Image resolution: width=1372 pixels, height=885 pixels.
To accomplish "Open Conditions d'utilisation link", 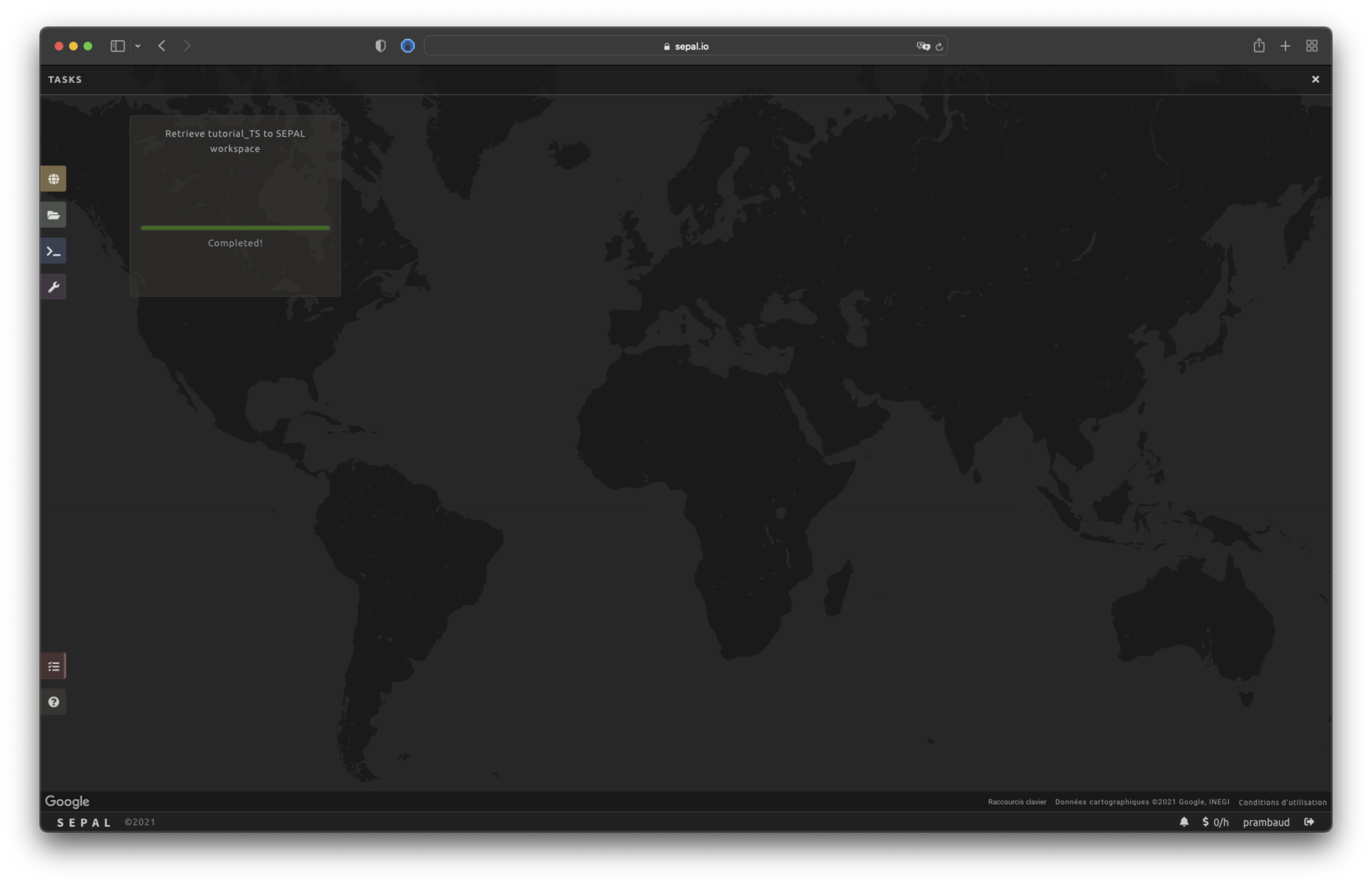I will (x=1282, y=802).
